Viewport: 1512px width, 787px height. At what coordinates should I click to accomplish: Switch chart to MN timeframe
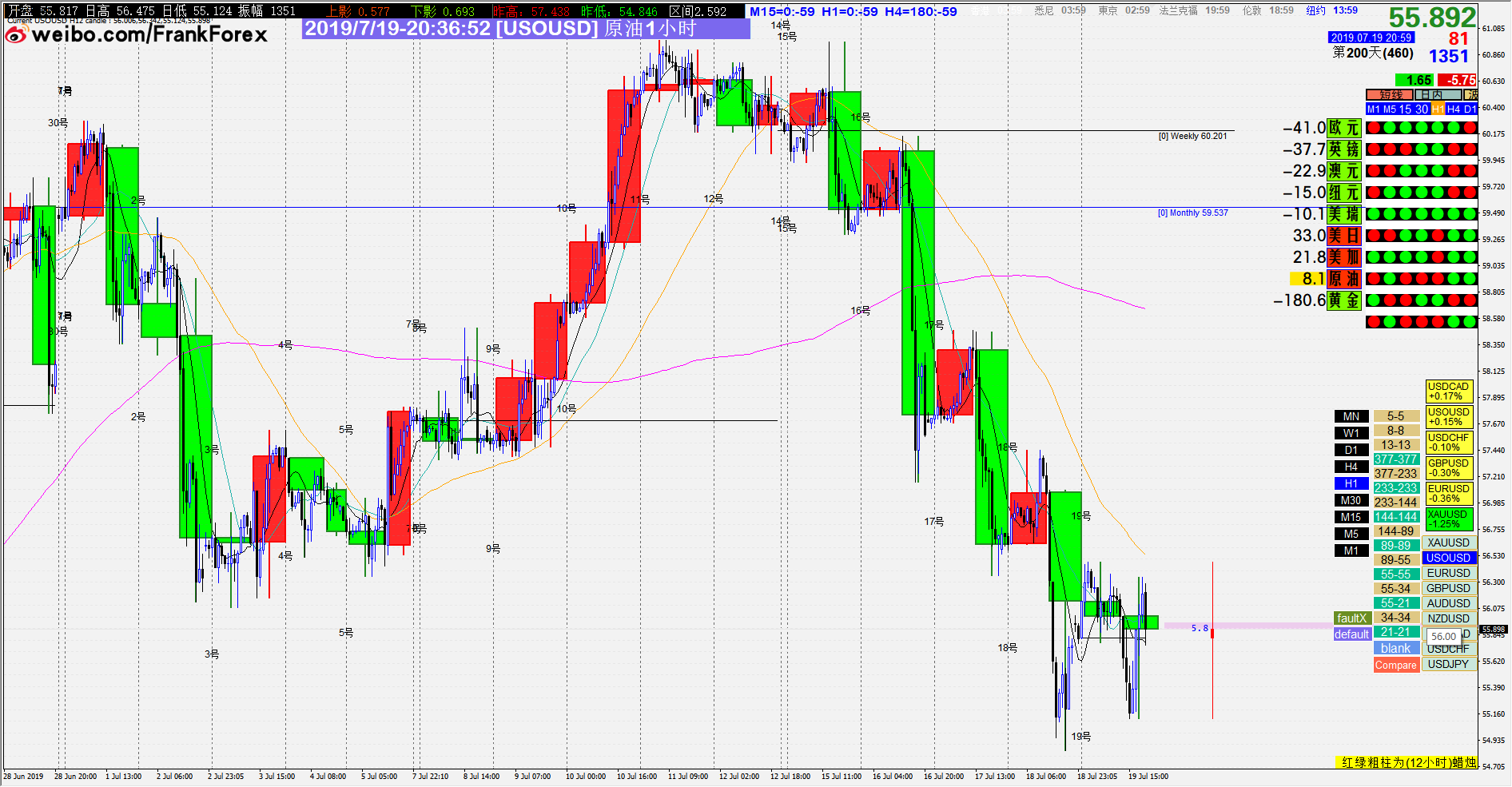(x=1351, y=416)
